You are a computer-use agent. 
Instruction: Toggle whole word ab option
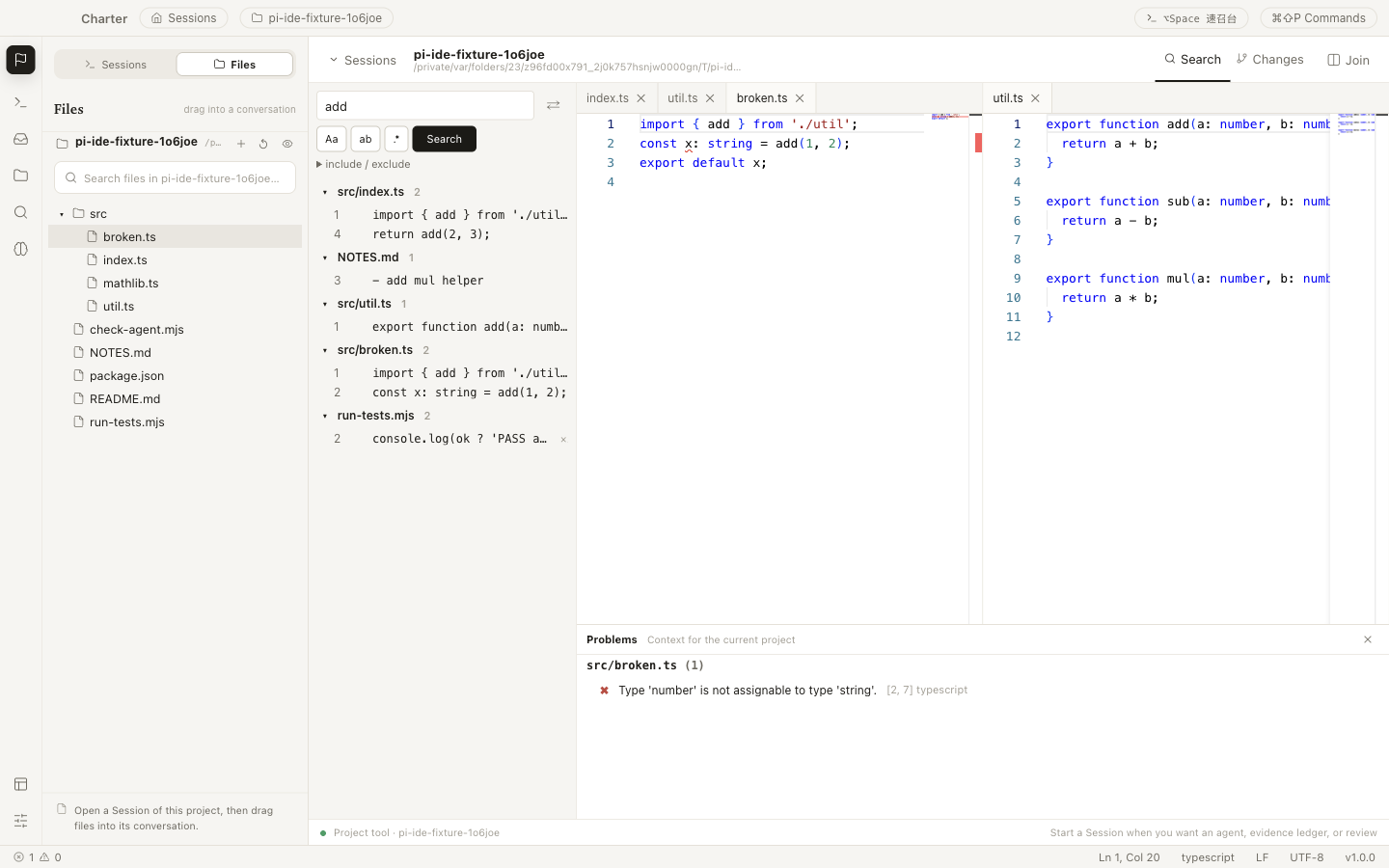(x=366, y=139)
